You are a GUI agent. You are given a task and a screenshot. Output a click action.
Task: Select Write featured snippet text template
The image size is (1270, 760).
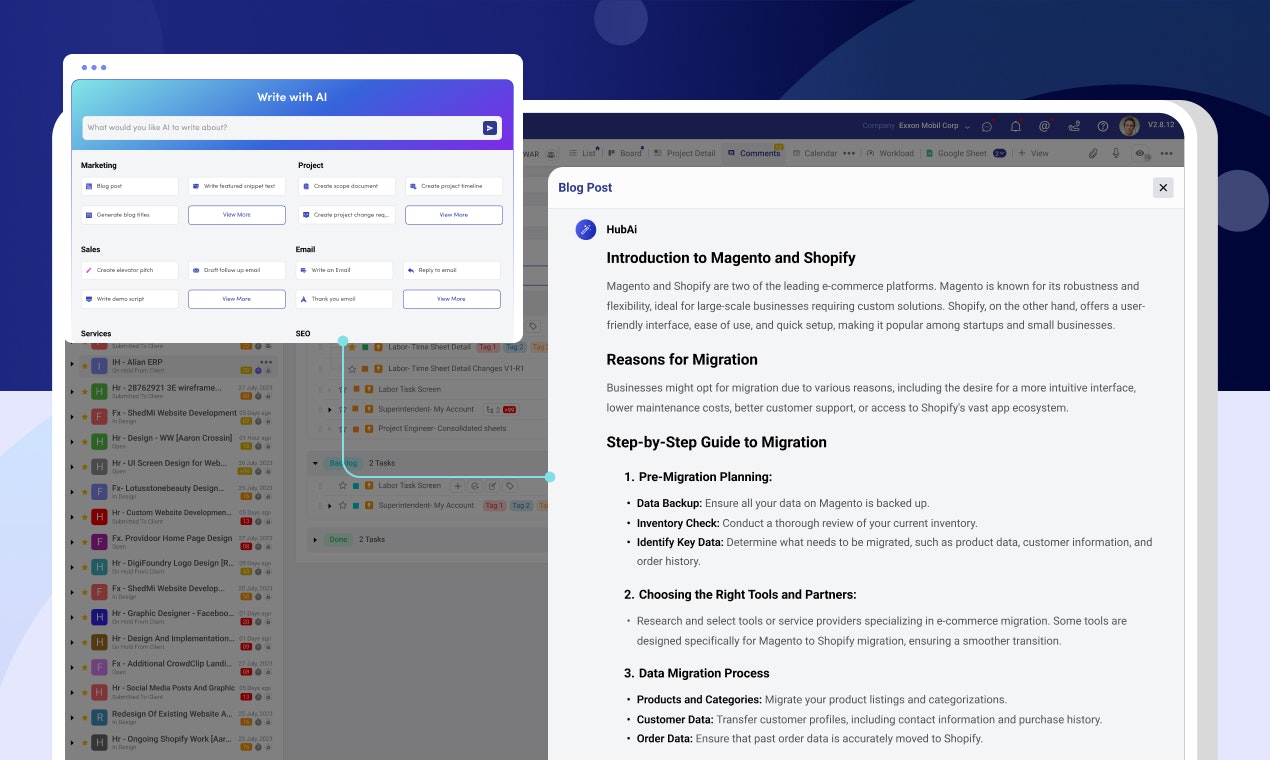pos(237,186)
